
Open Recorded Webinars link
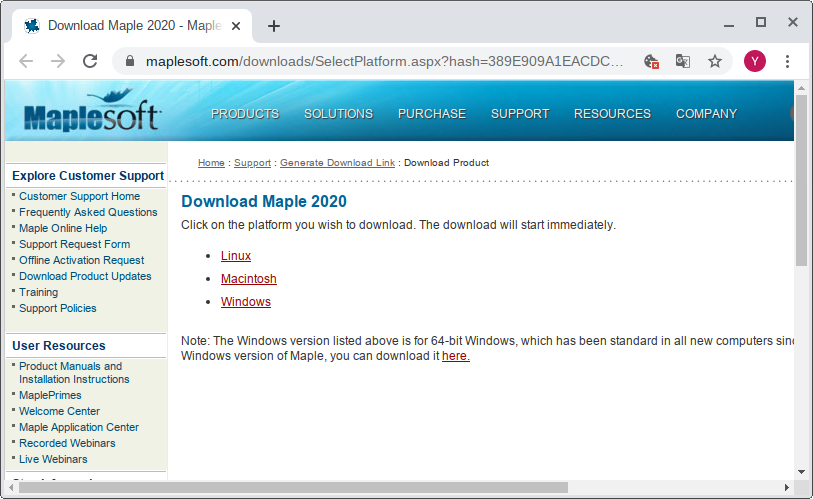[67, 443]
